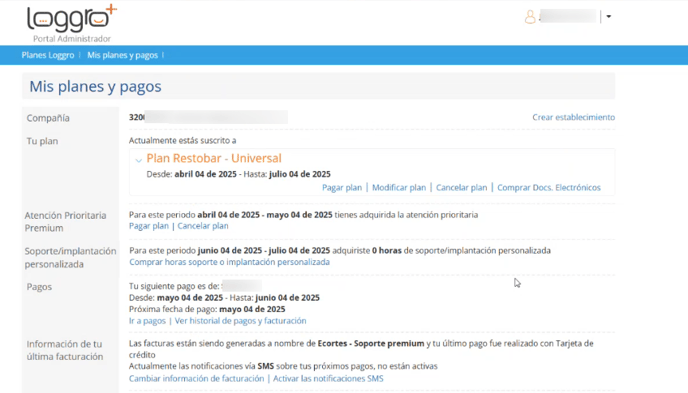
Task: Open Comprar Docs. Electrónicos link
Action: [x=549, y=188]
